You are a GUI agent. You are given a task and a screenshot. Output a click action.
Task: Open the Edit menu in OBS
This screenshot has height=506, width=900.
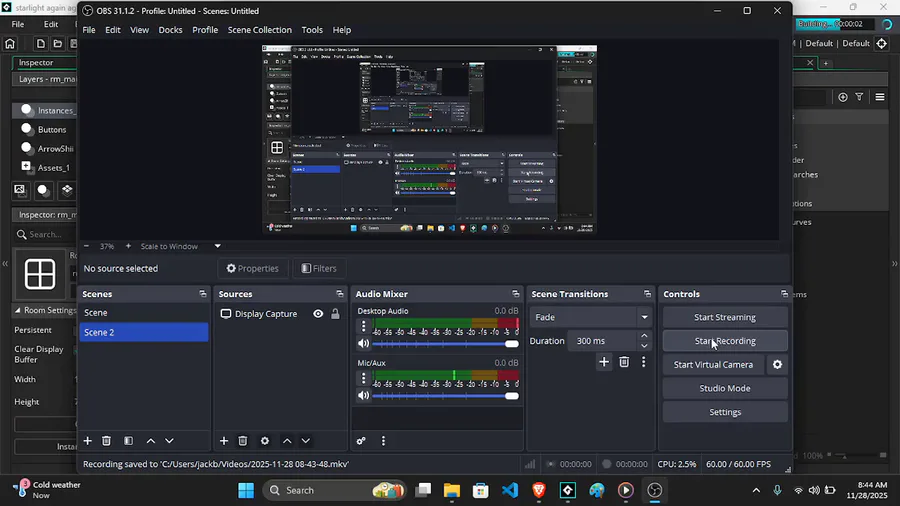(112, 30)
